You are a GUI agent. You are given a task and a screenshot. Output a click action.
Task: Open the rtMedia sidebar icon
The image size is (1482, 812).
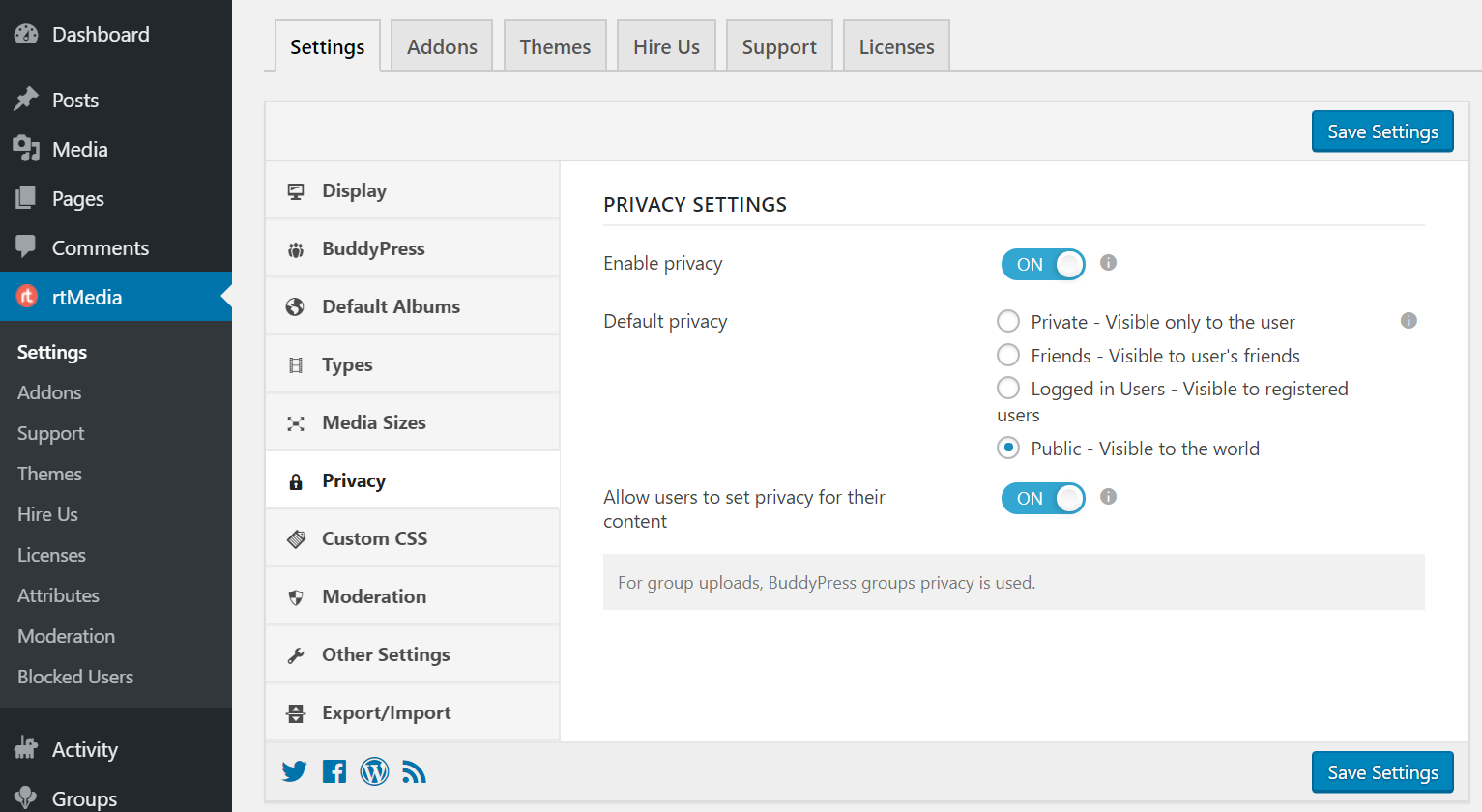click(26, 297)
